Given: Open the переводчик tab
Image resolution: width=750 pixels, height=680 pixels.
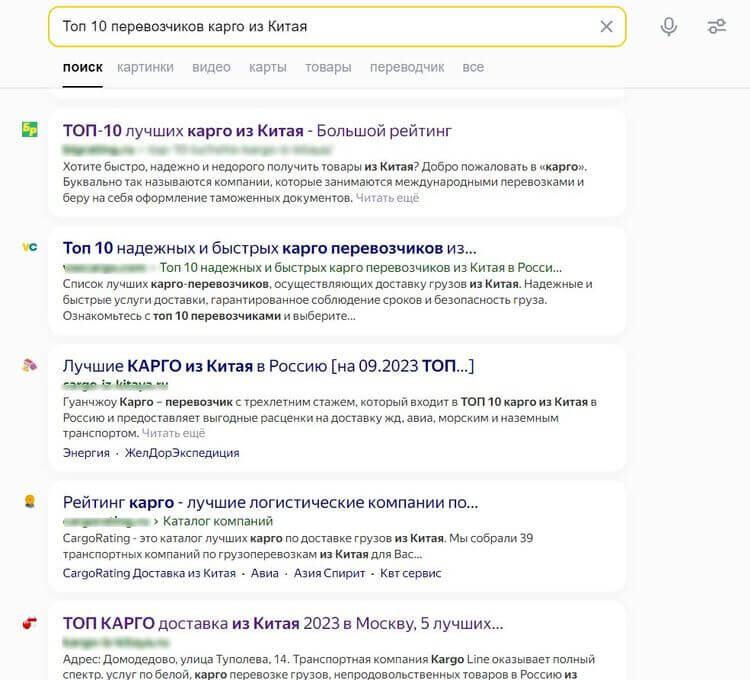Looking at the screenshot, I should point(407,67).
